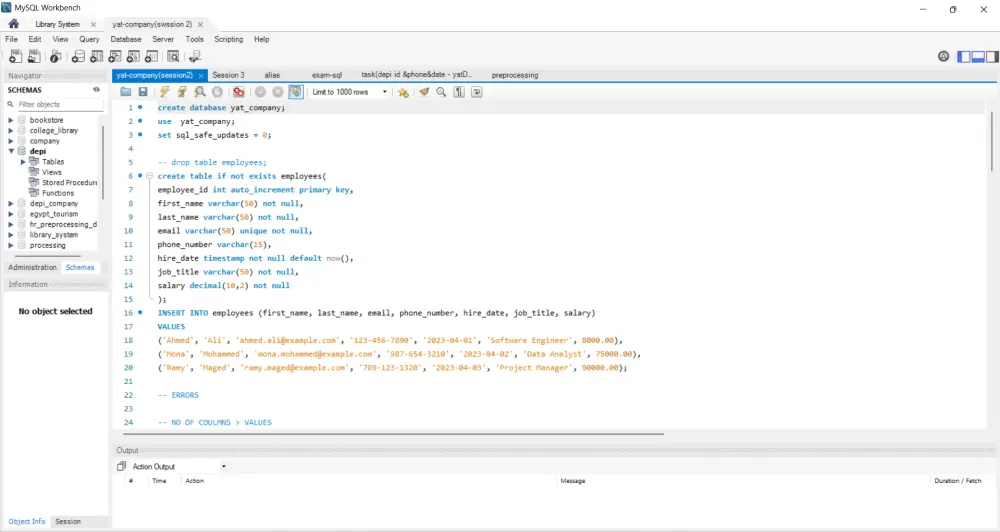Create a new schema via toolbar icon
This screenshot has height=532, width=1000.
78,57
